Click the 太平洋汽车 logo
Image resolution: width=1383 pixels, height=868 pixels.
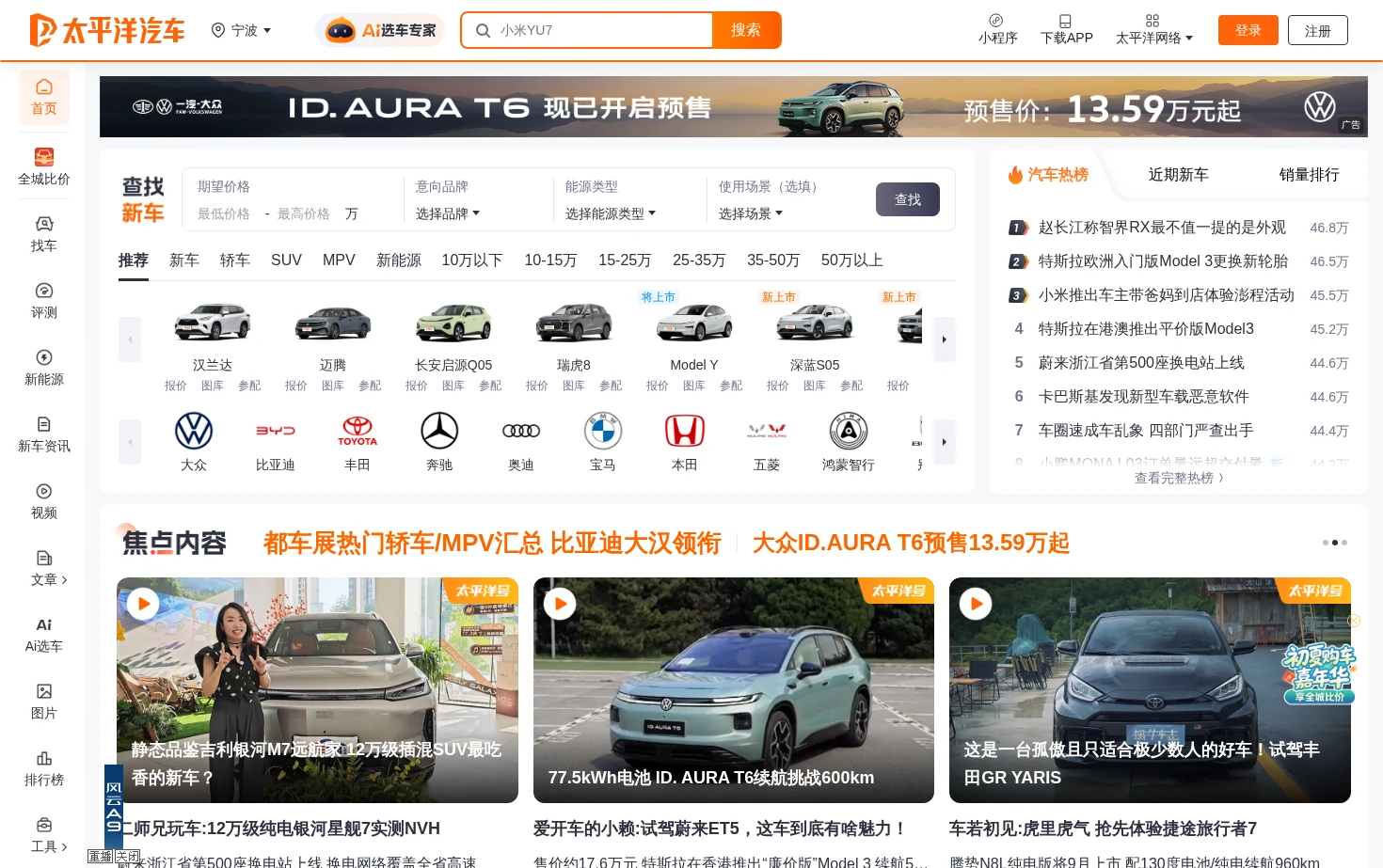coord(107,30)
